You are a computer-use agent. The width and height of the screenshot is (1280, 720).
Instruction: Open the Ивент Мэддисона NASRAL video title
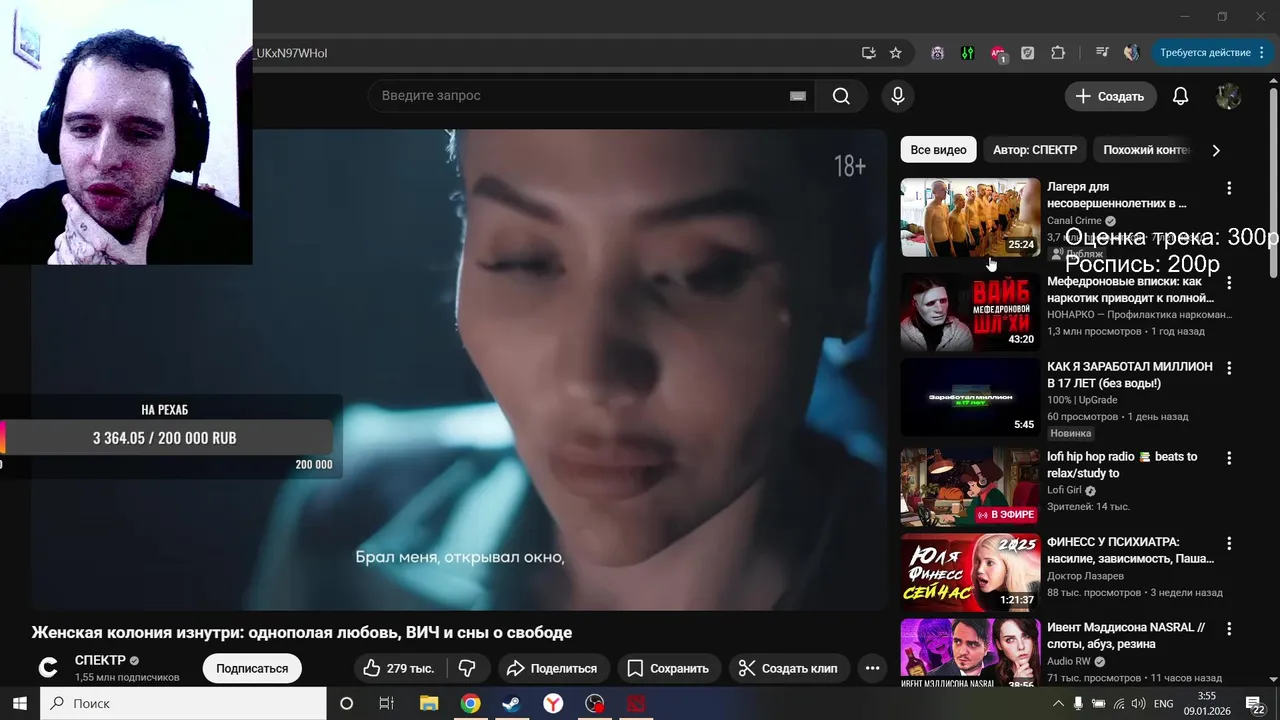click(x=1126, y=636)
